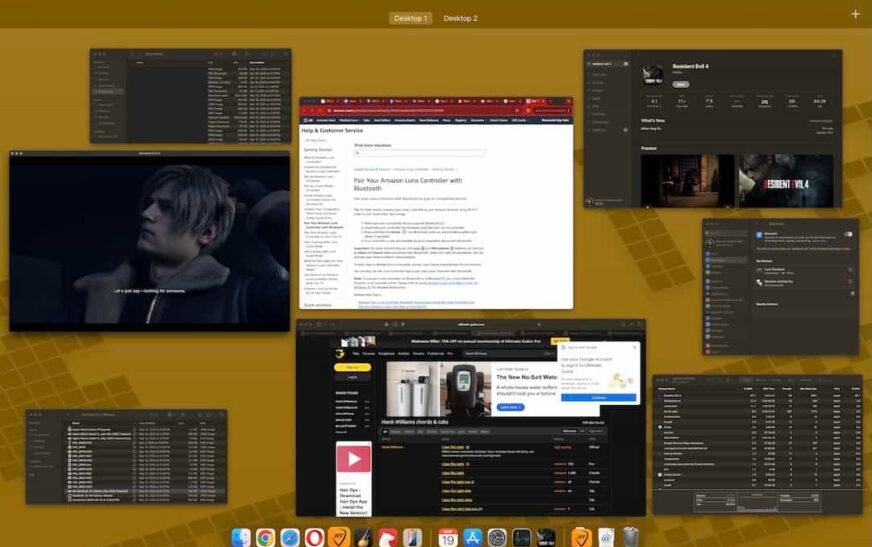Close the Sign in with Google popup
The height and width of the screenshot is (547, 872).
click(635, 347)
